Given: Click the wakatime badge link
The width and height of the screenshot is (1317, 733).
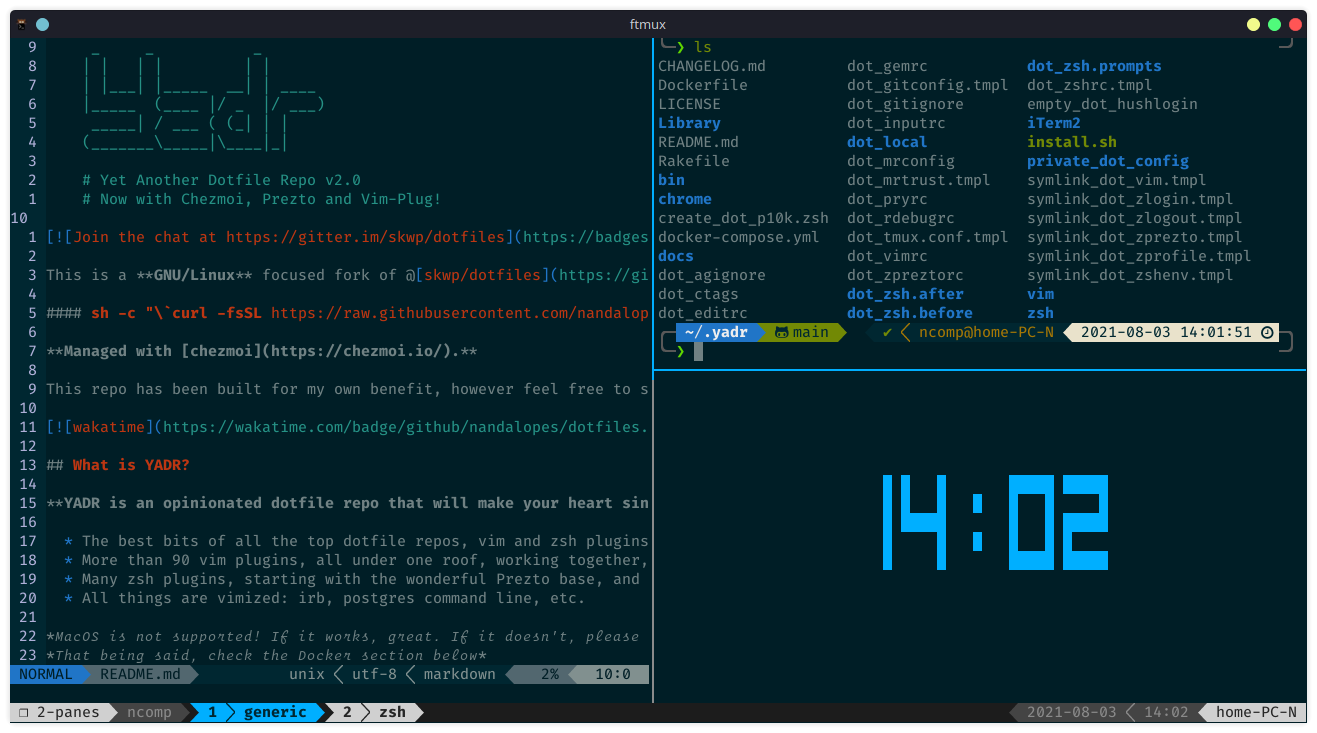Looking at the screenshot, I should click(107, 427).
